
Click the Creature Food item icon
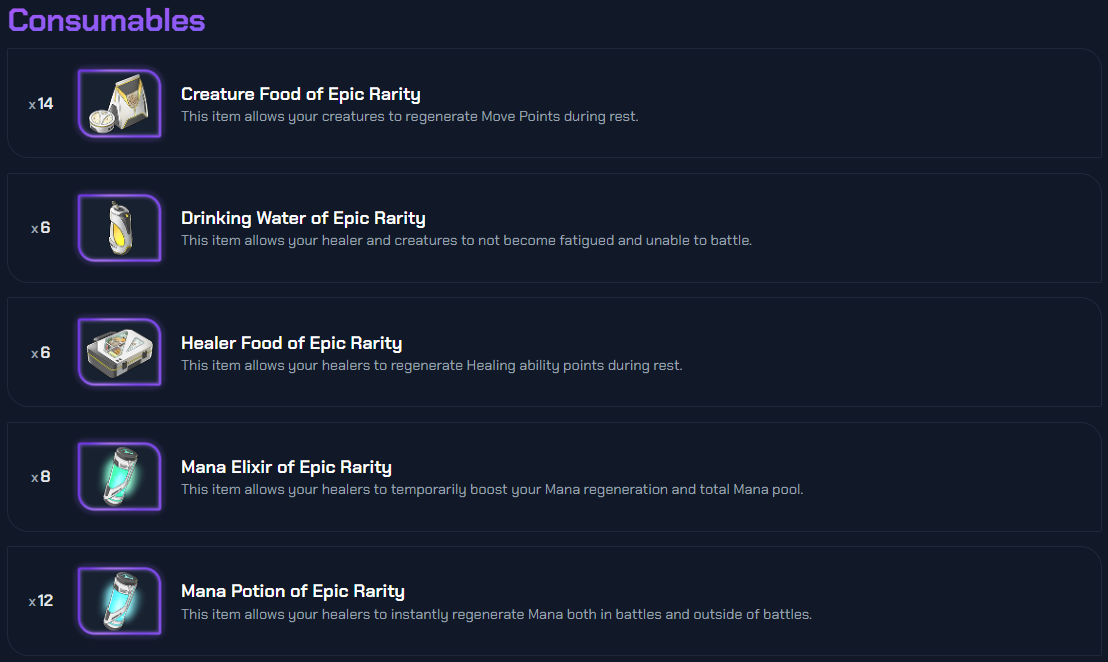pos(119,103)
